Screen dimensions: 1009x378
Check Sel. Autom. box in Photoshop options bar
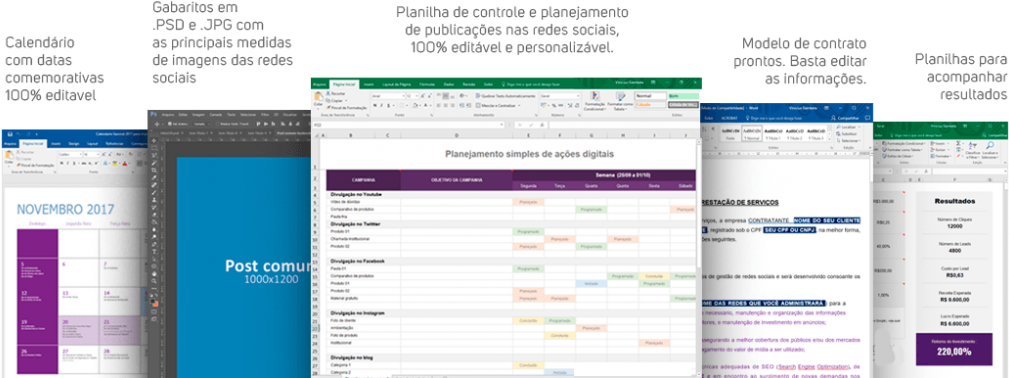169,124
